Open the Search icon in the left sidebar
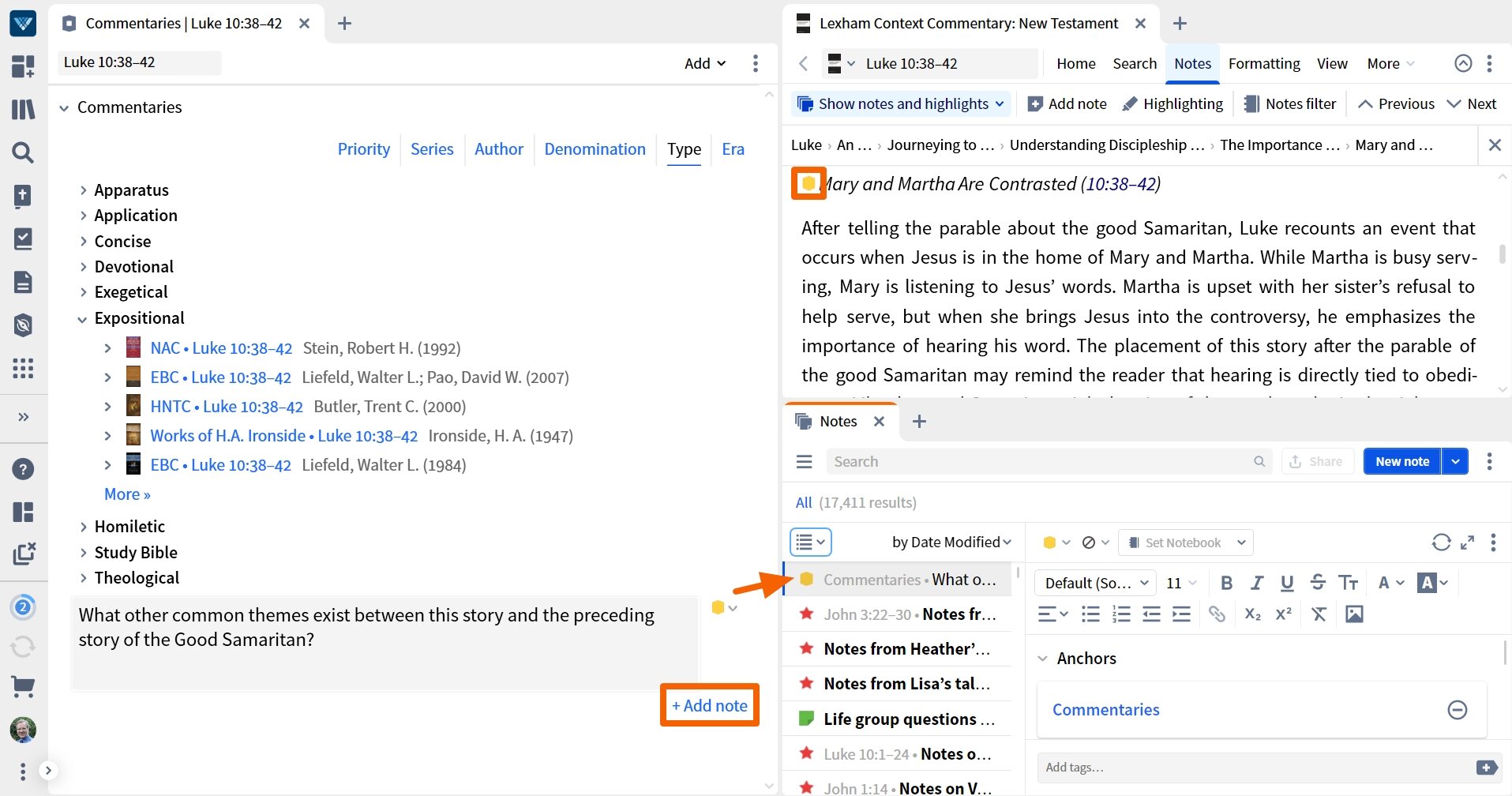1512x796 pixels. [23, 152]
